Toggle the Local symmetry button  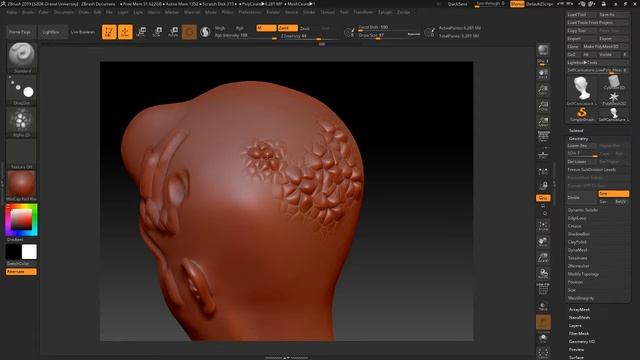[x=543, y=172]
